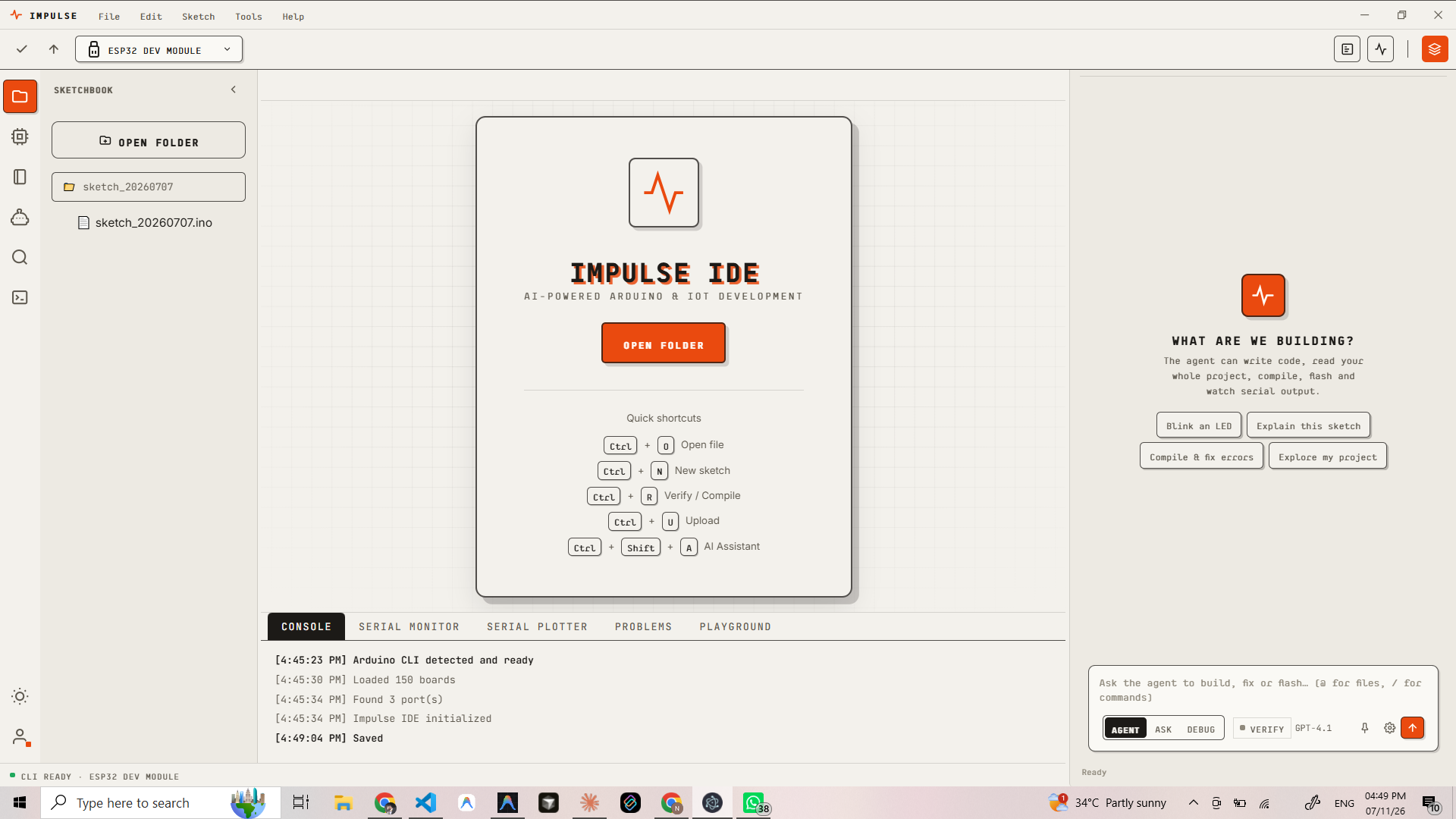Click Open Folder button in Sketchbook panel
1456x819 pixels.
(x=149, y=140)
